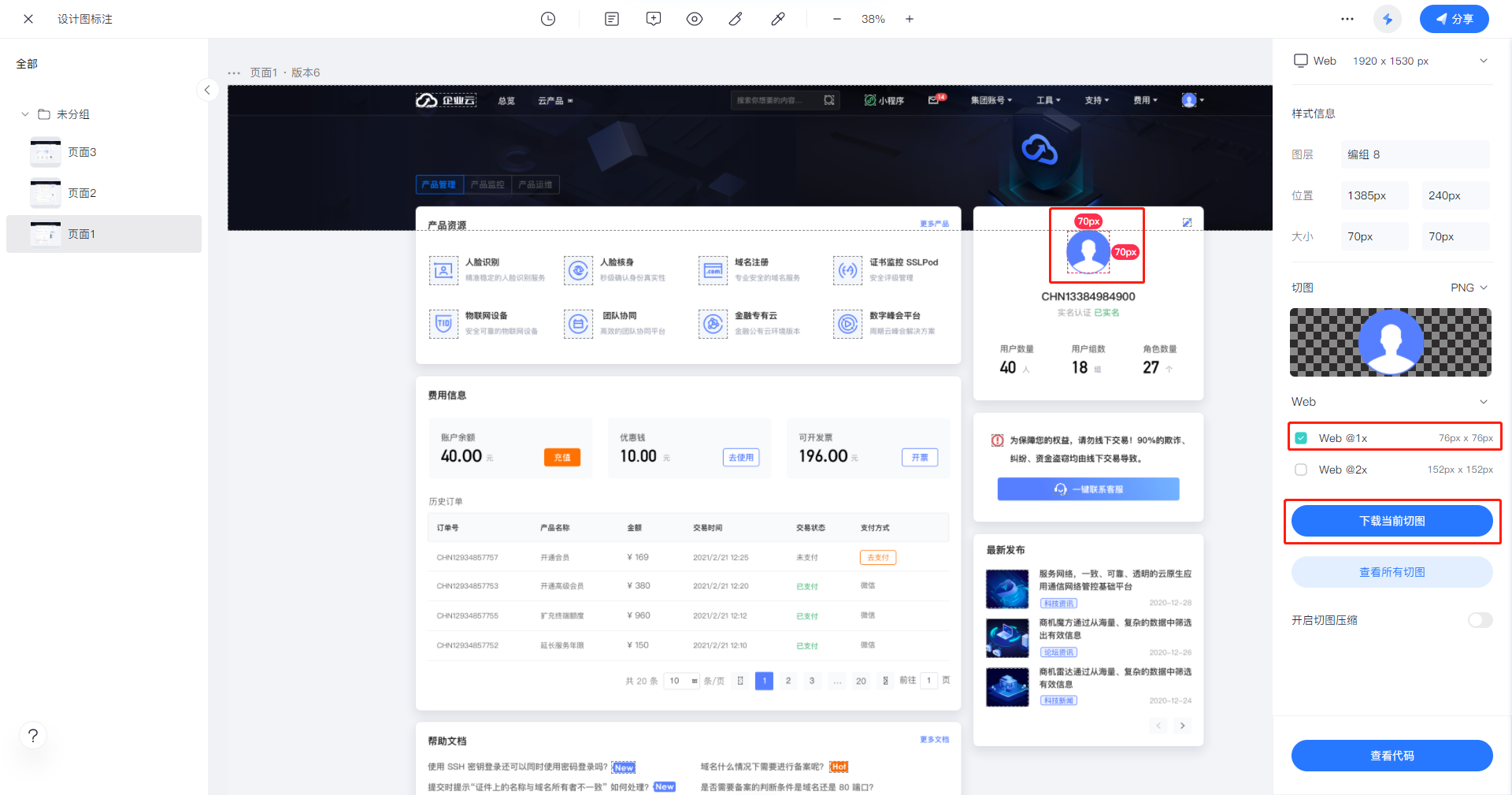Uncheck the Web @1x slice checkbox
The height and width of the screenshot is (795, 1512).
(1301, 438)
